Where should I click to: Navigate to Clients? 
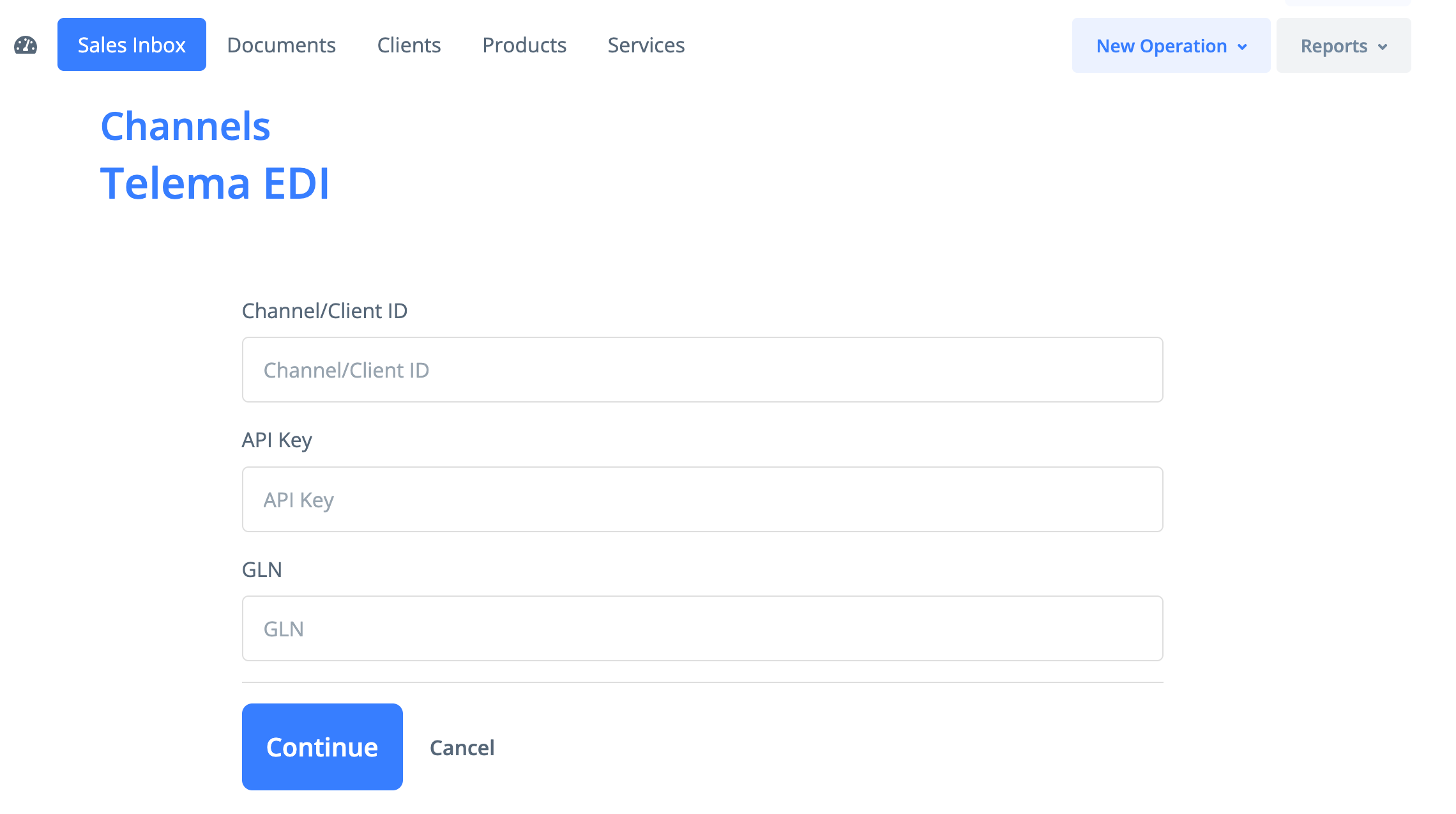tap(409, 45)
